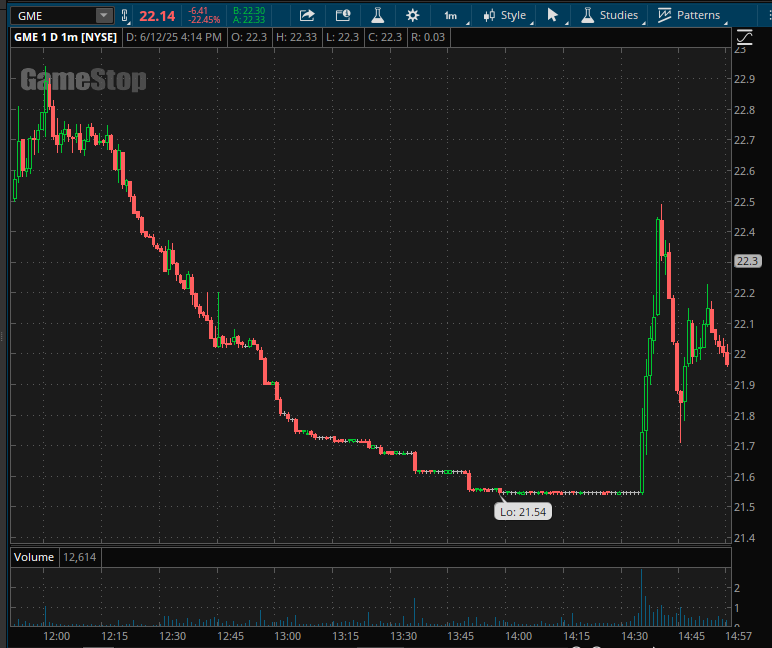Click the symbol link clip icon
Viewport: 772px width, 648px height.
[x=125, y=16]
